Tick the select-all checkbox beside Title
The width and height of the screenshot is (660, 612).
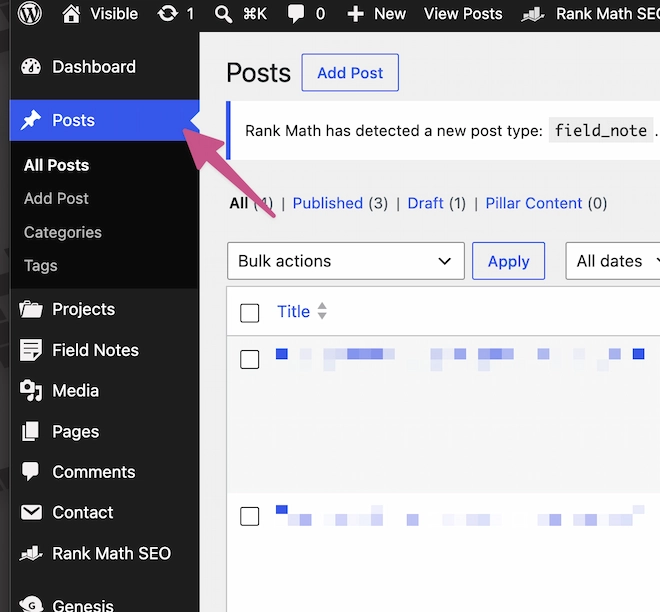coord(250,313)
